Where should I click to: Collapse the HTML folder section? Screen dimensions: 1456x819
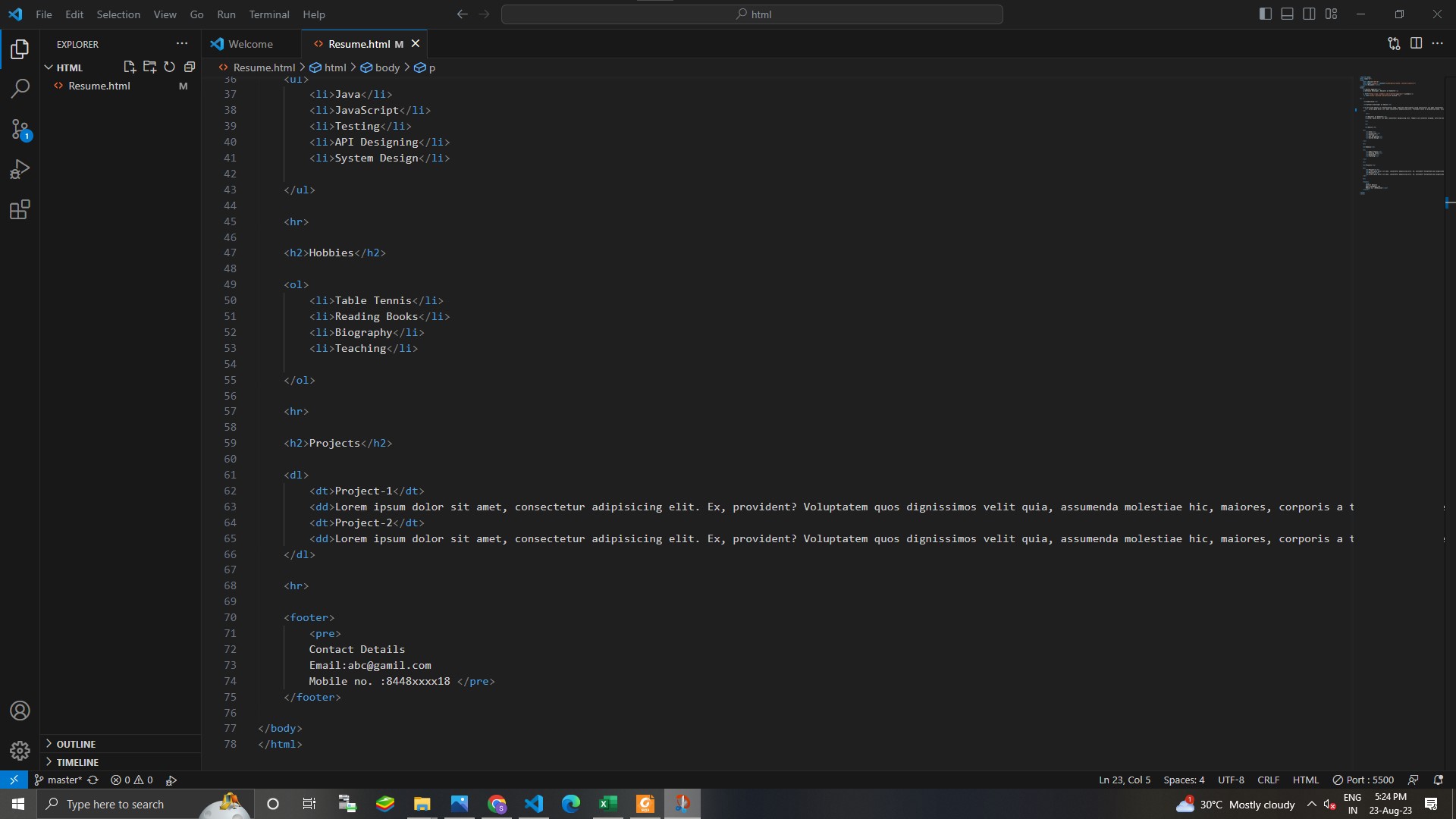(x=49, y=67)
